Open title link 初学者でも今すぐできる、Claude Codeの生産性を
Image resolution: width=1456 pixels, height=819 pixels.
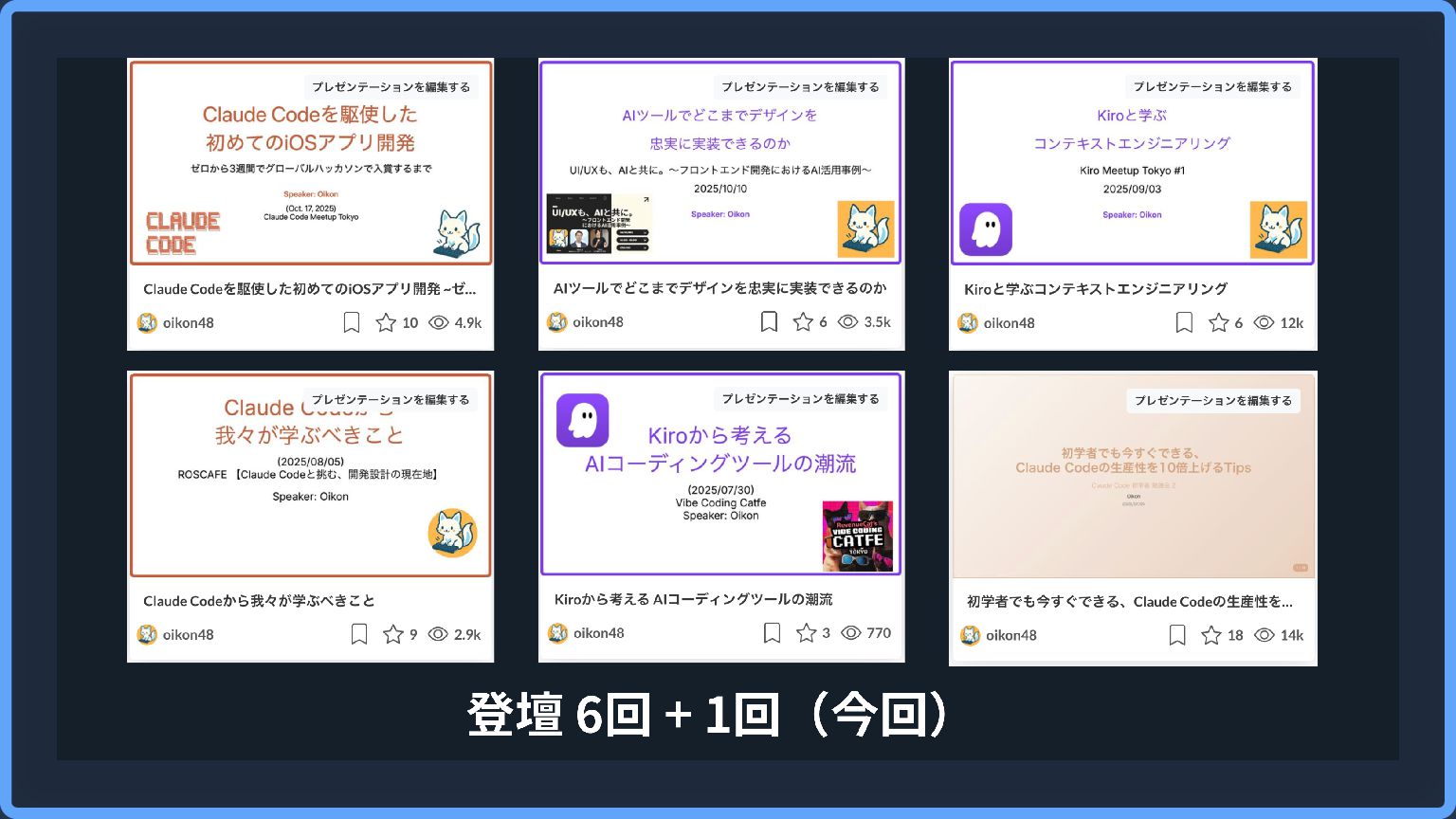click(1130, 602)
